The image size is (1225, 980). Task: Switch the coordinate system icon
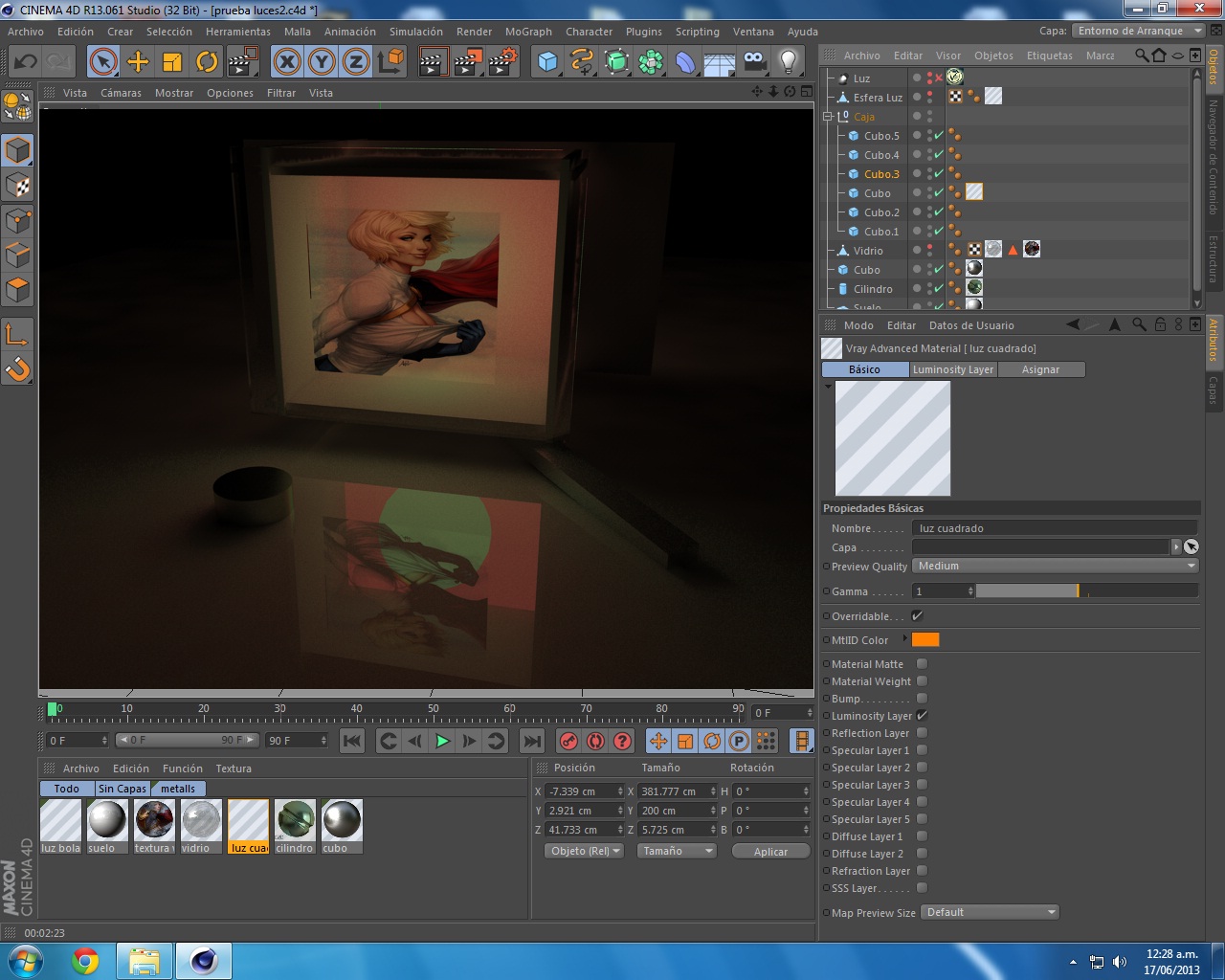(x=390, y=62)
